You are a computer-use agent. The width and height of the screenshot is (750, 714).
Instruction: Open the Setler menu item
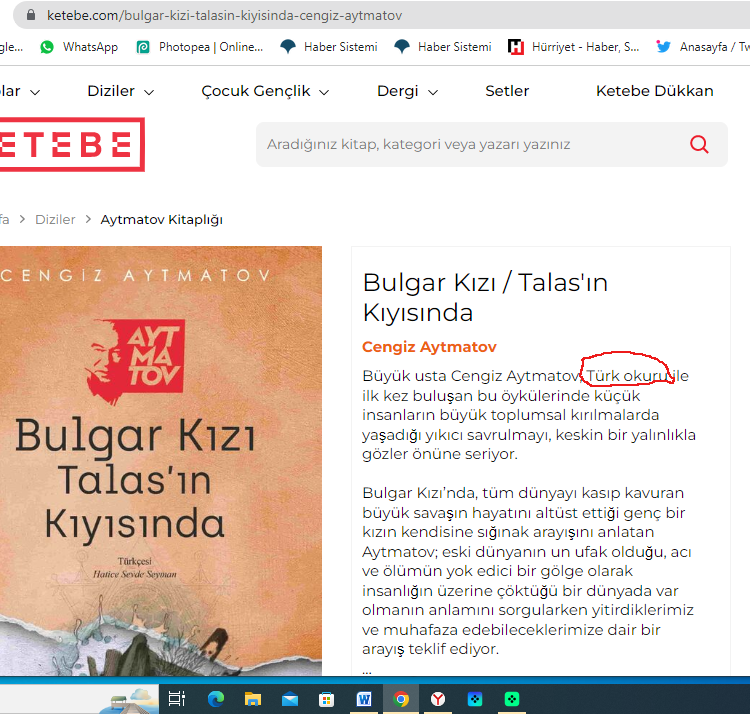[x=507, y=91]
